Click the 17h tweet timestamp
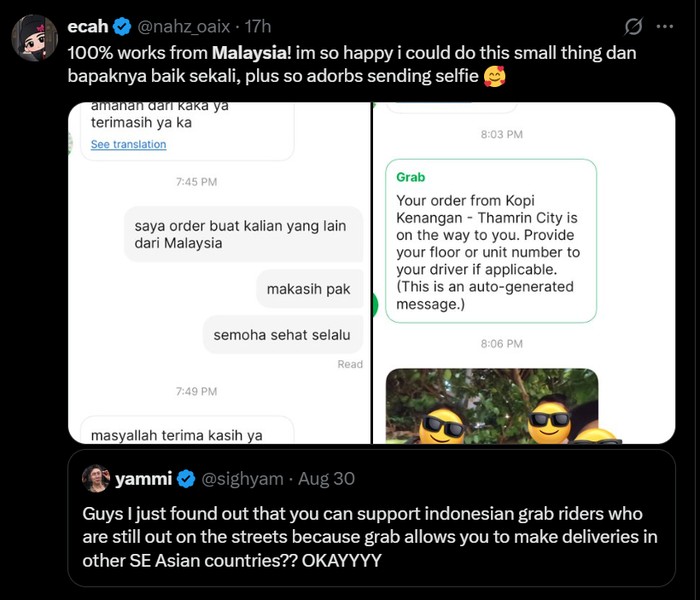700x600 pixels. click(257, 26)
